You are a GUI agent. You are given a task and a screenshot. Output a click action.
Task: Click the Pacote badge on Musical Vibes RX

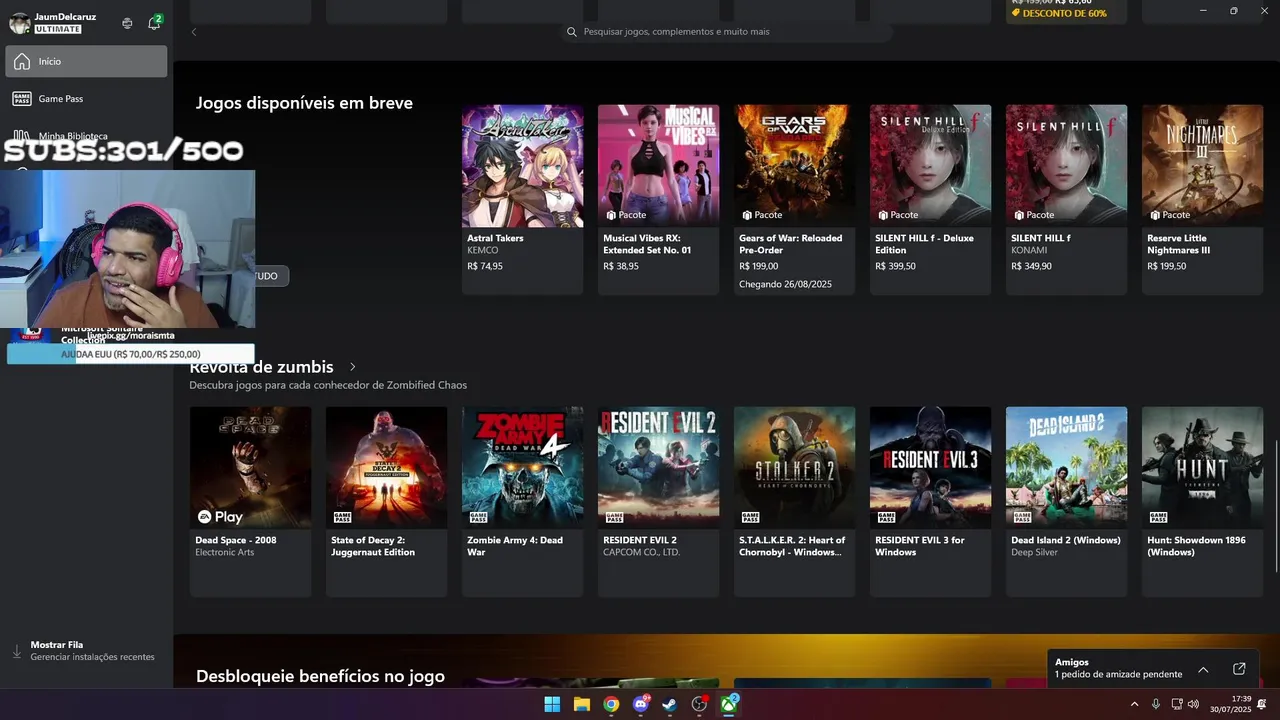(626, 215)
